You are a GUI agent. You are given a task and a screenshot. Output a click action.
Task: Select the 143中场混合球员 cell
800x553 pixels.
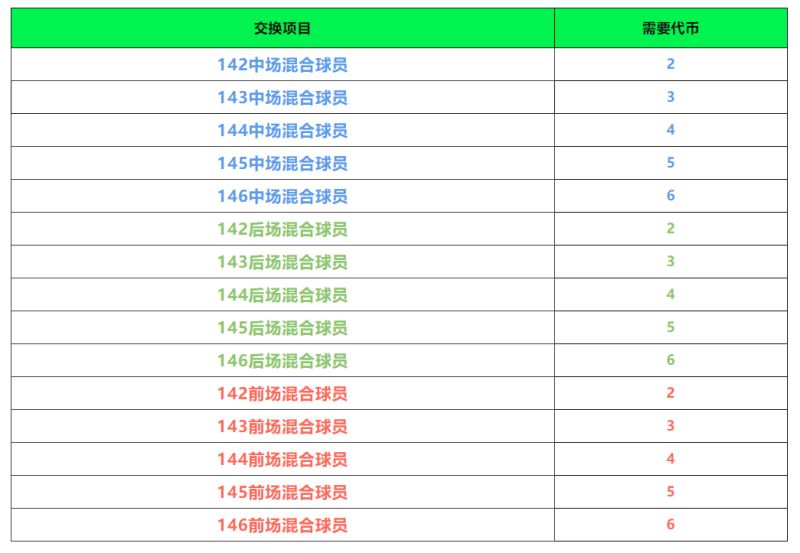(x=283, y=97)
